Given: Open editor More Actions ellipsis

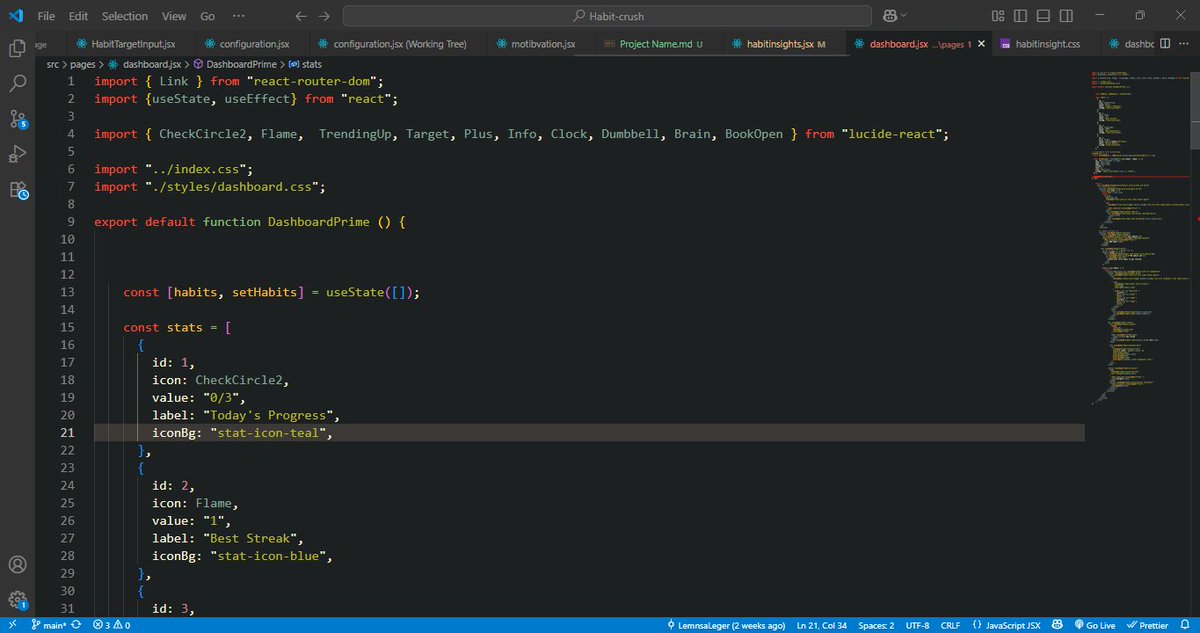Looking at the screenshot, I should pos(1184,44).
